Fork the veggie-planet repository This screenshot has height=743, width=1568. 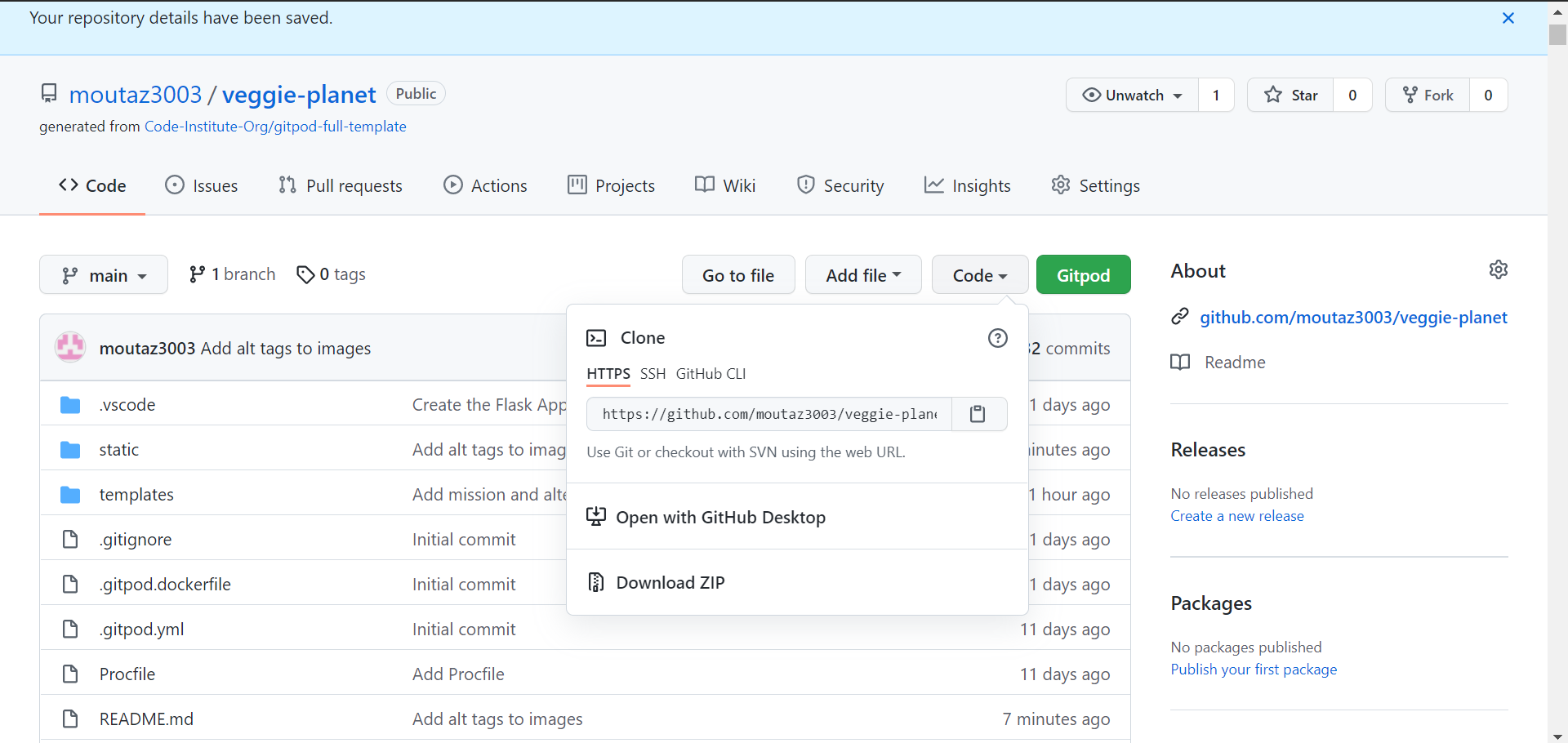(x=1428, y=95)
